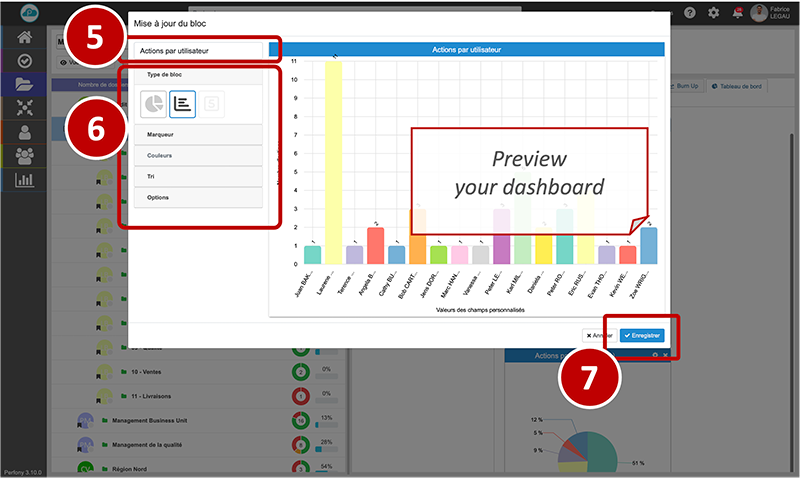Open the help question mark icon
Viewport: 800px width, 478px height.
tap(690, 13)
